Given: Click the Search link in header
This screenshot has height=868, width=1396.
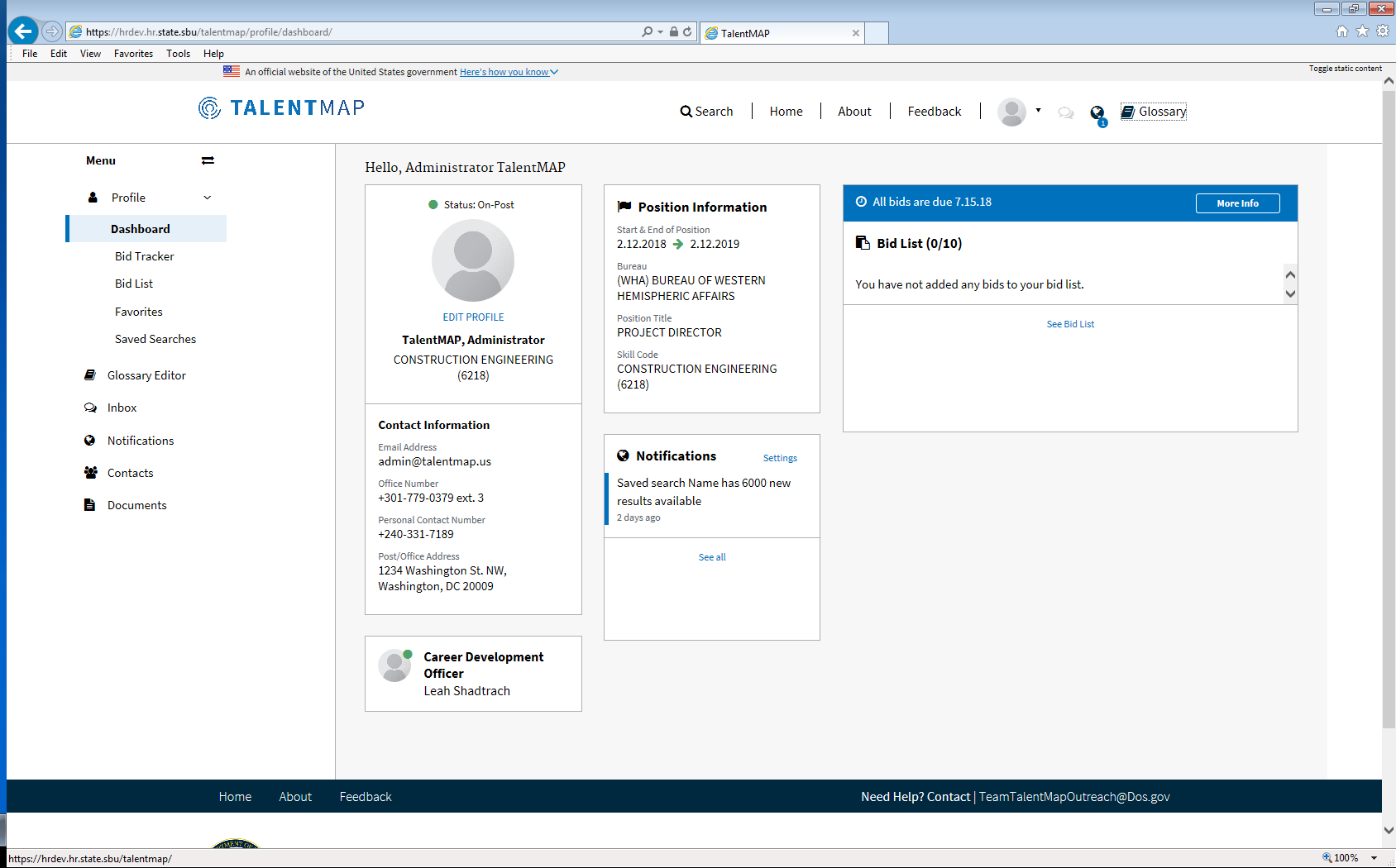Looking at the screenshot, I should click(707, 112).
